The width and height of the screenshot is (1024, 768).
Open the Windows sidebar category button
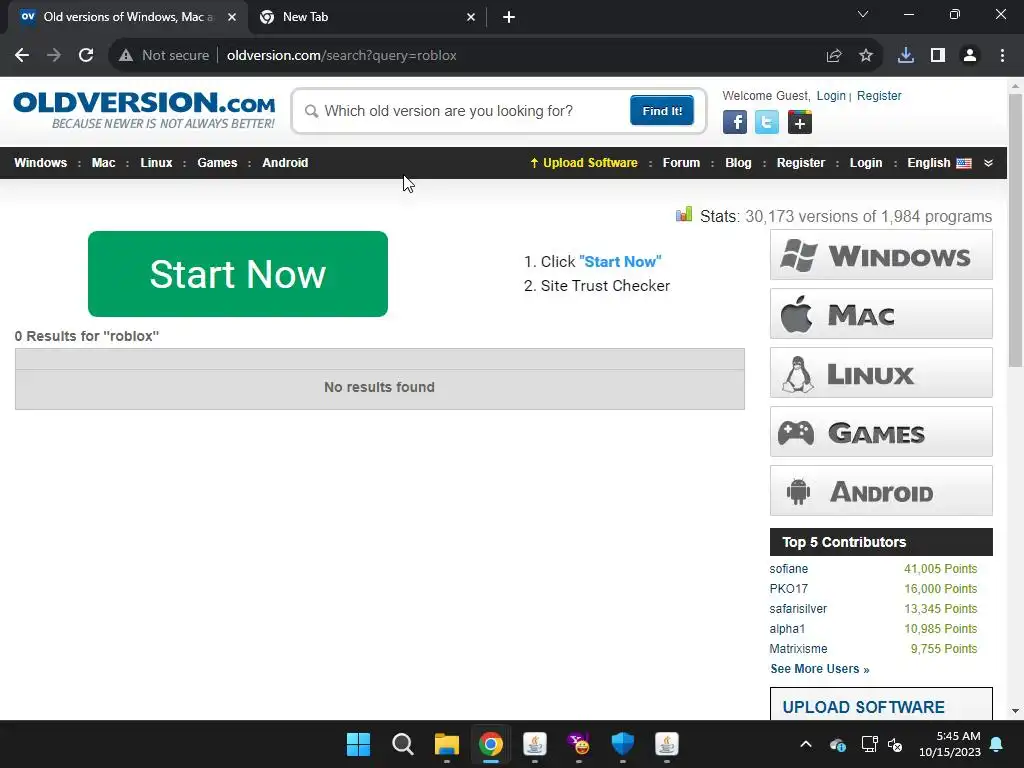tap(881, 255)
